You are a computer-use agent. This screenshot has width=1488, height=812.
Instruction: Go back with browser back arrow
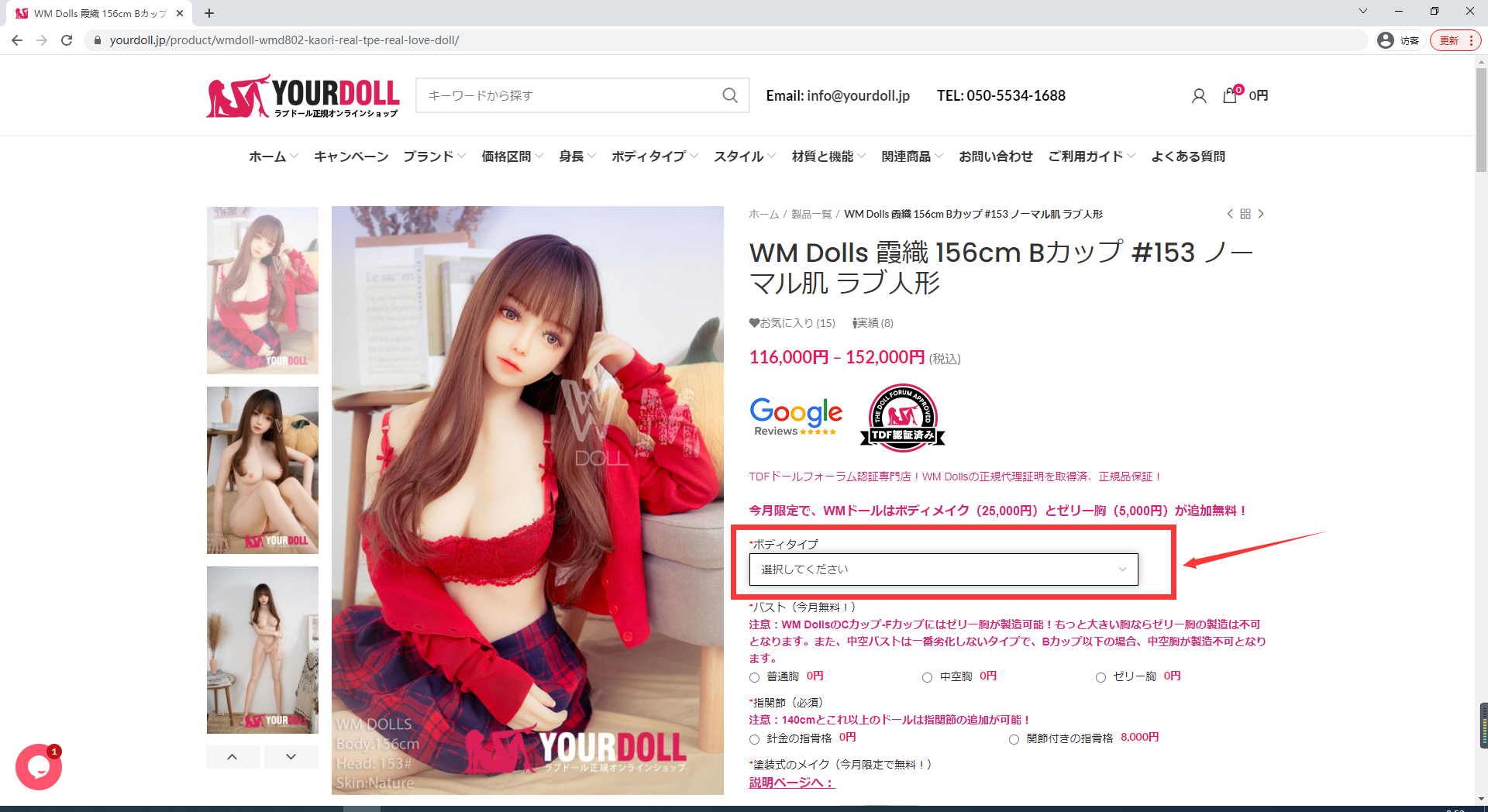point(17,40)
